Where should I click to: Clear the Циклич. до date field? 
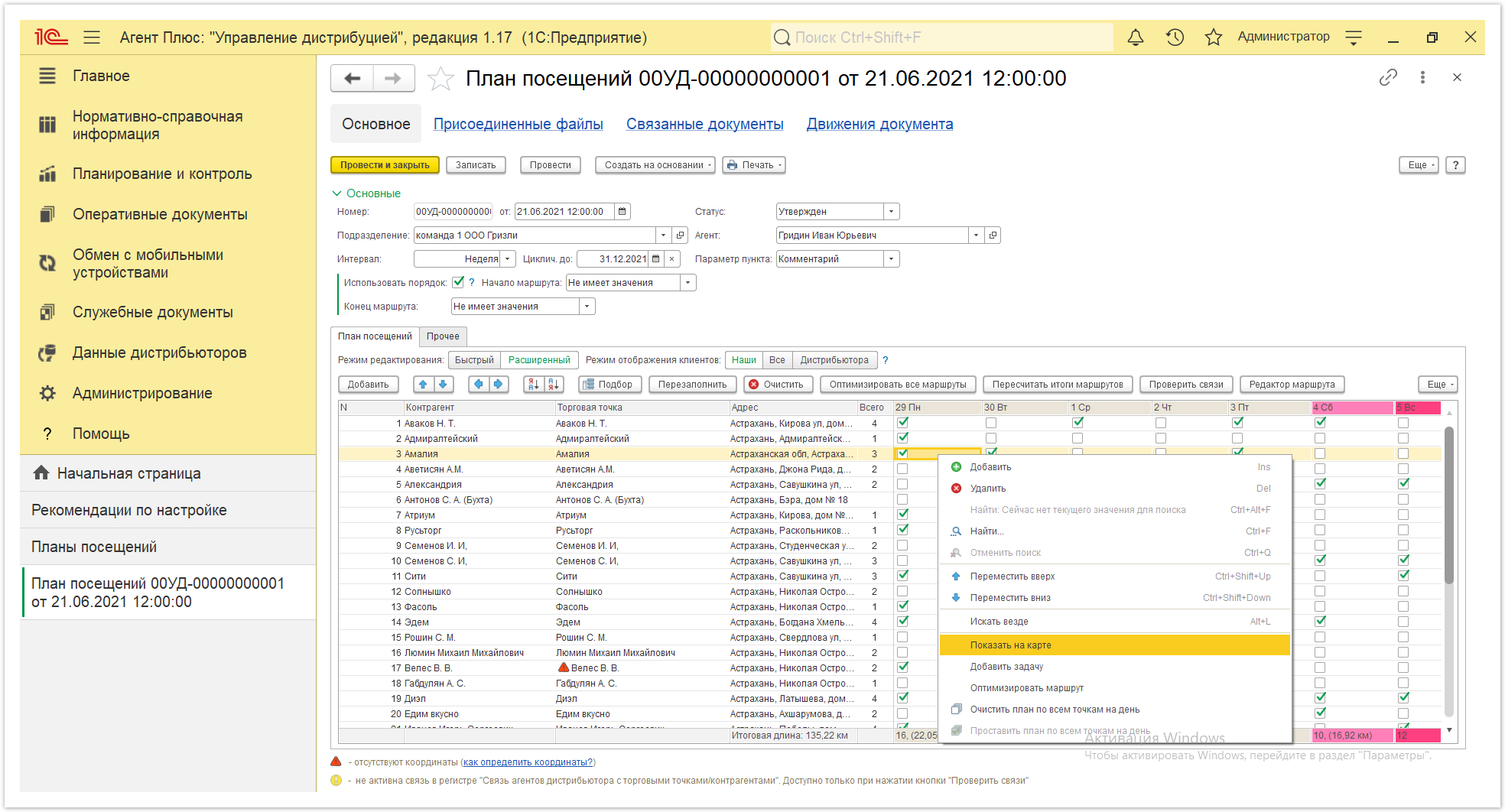tap(672, 259)
